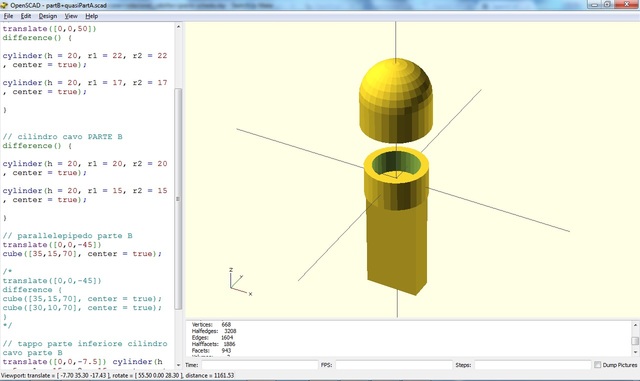
Task: Open the Edit menu
Action: 26,16
